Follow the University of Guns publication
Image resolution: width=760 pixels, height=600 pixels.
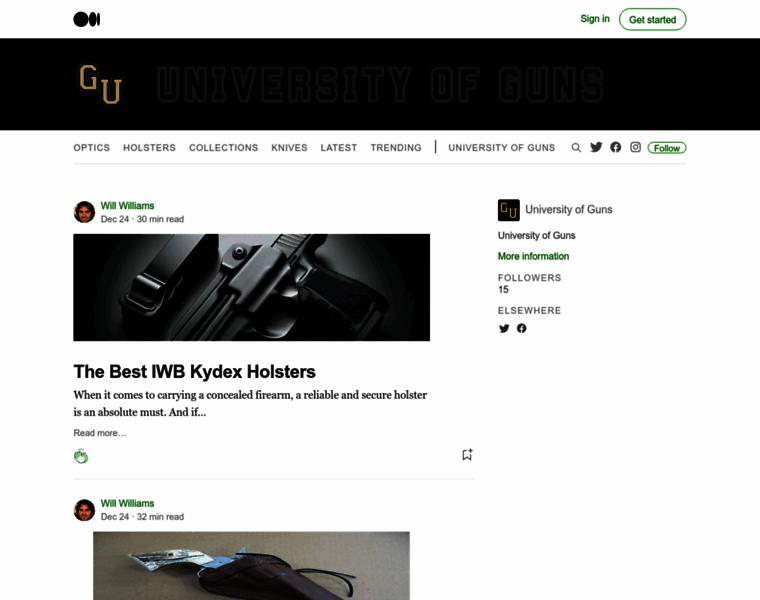point(667,148)
